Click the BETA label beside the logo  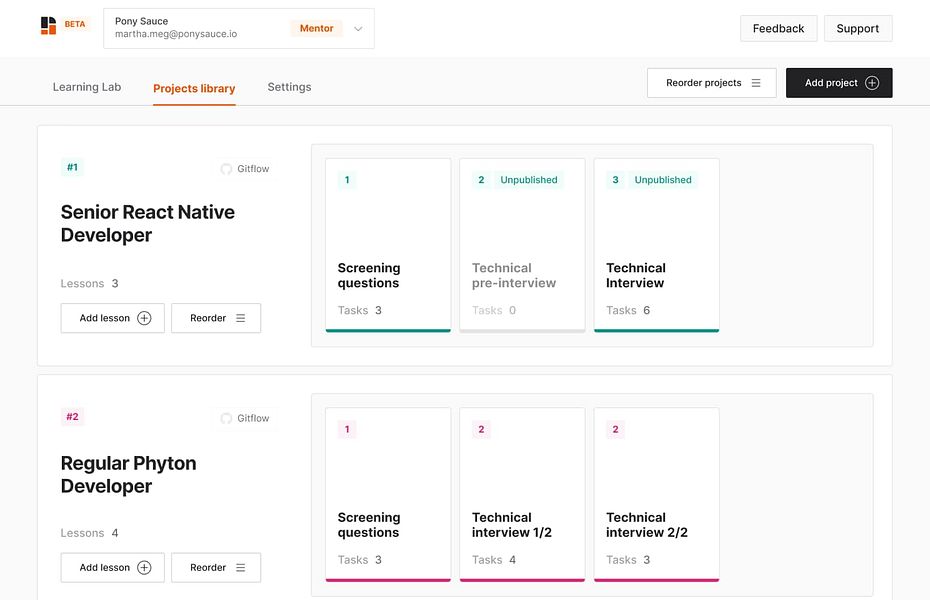(x=75, y=24)
